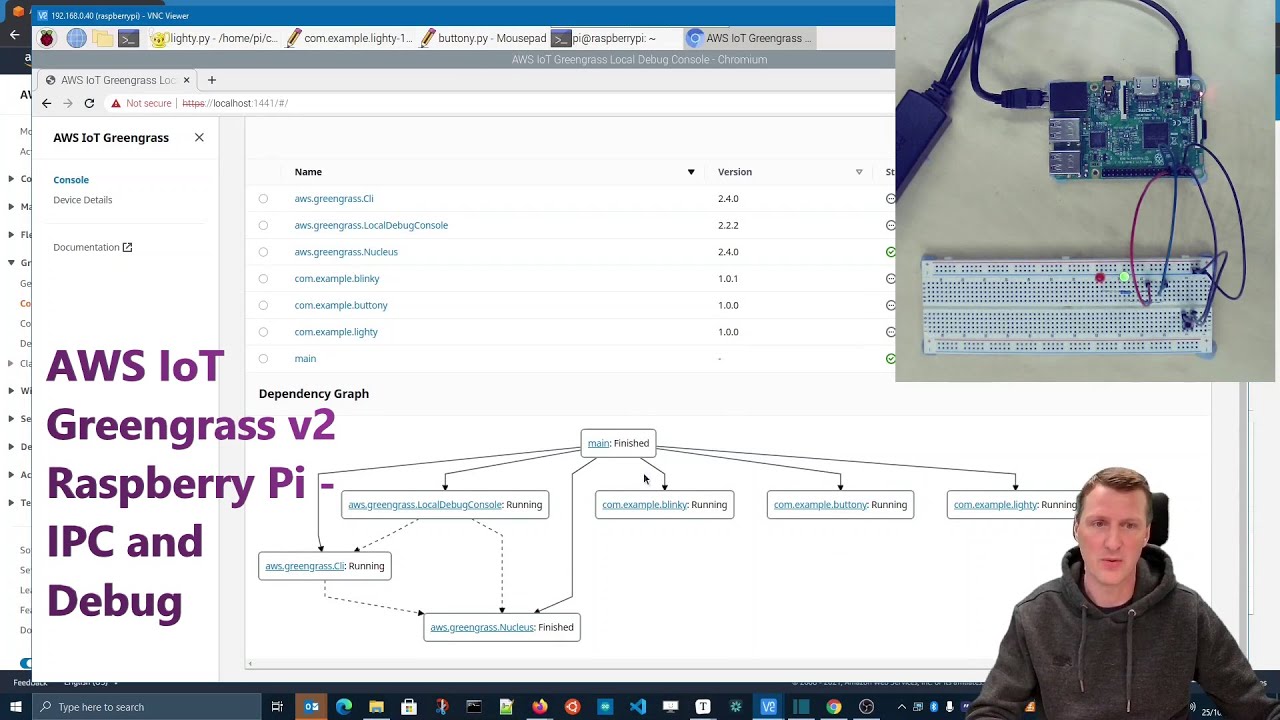
Task: Open Google Chrome from the taskbar
Action: pos(833,707)
